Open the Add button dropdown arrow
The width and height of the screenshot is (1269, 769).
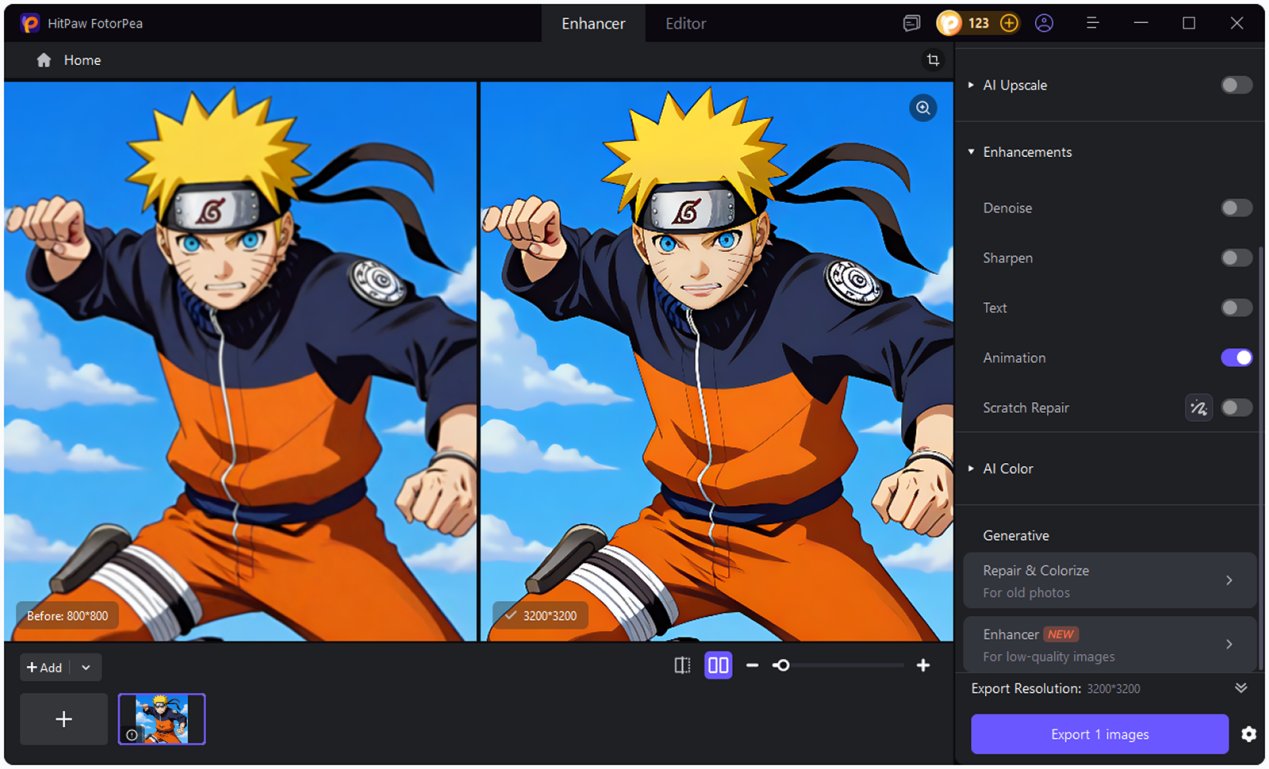[x=86, y=667]
